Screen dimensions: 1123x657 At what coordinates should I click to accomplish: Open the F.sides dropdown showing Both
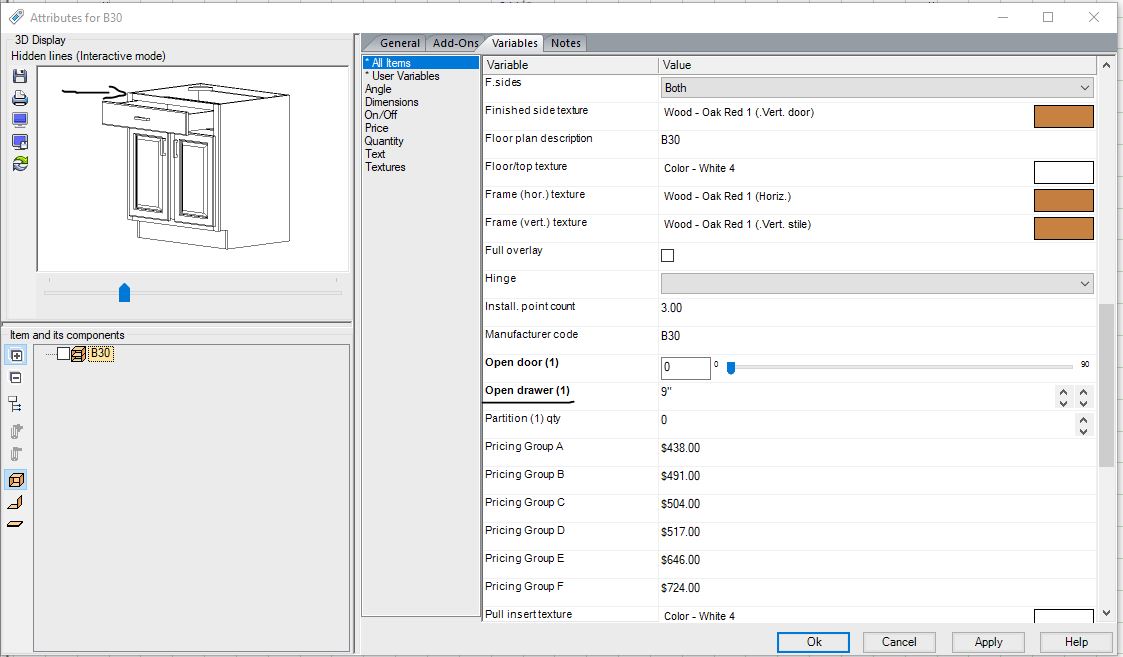877,88
